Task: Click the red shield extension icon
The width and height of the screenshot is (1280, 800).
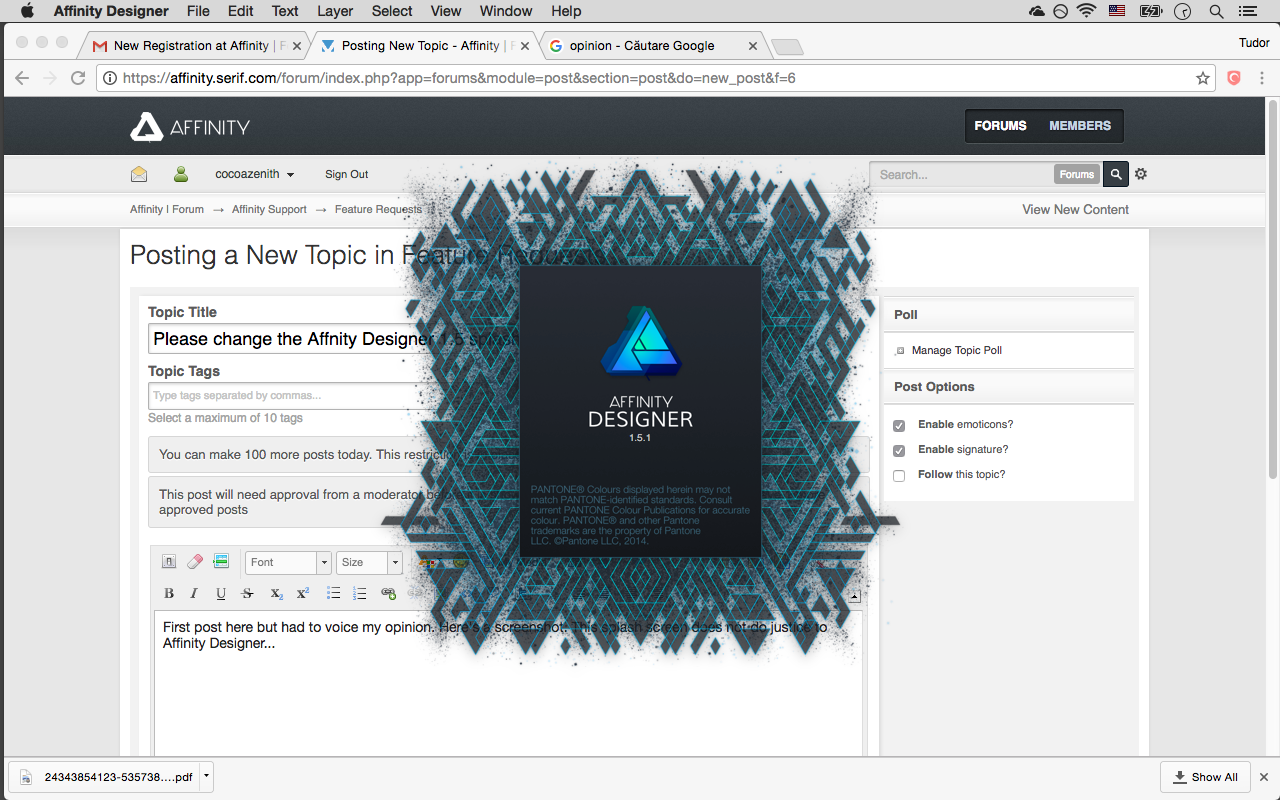Action: click(1234, 78)
